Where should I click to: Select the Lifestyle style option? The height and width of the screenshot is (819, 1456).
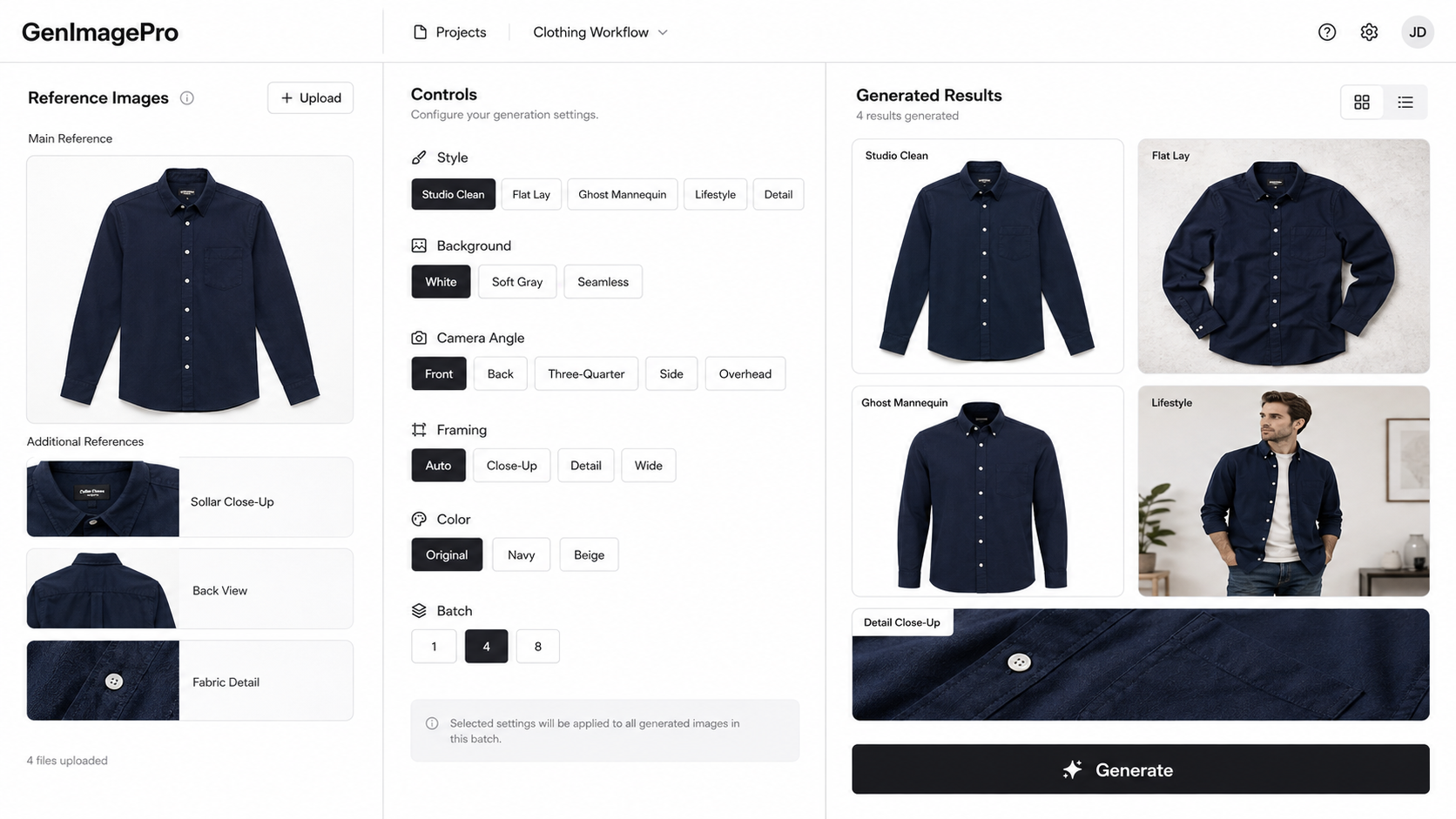[716, 194]
